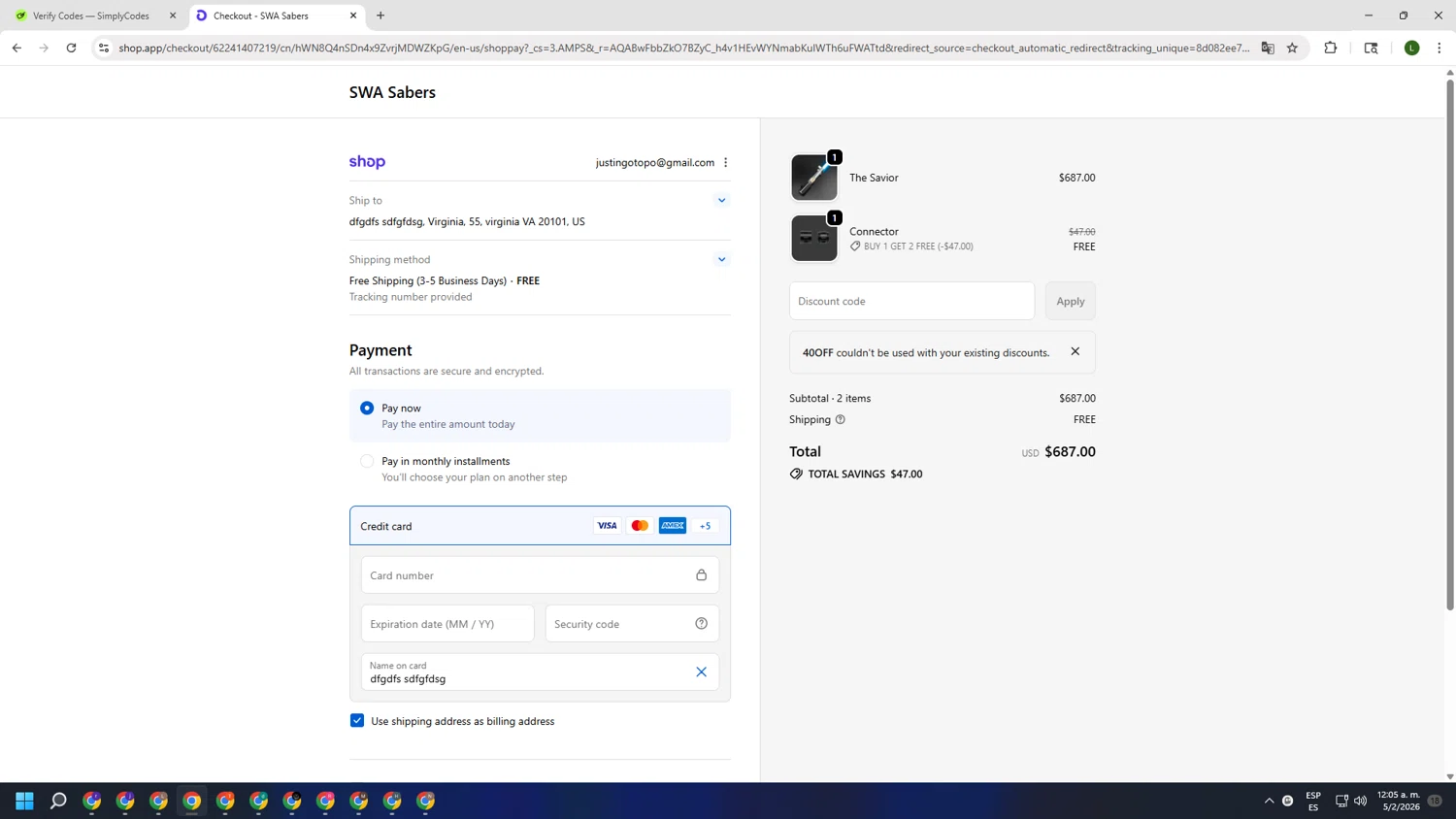Open the security code help icon
The width and height of the screenshot is (1456, 819).
[x=701, y=624]
